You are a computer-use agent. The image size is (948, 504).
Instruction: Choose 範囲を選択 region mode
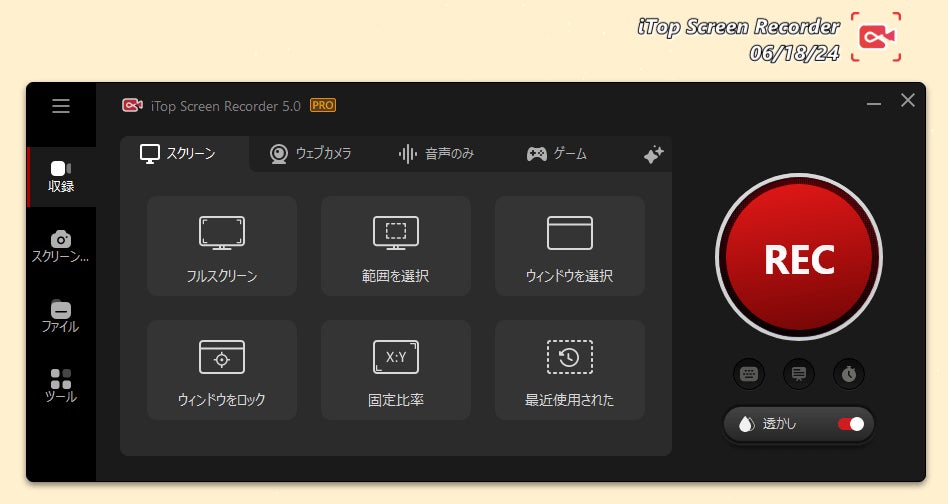click(x=396, y=246)
